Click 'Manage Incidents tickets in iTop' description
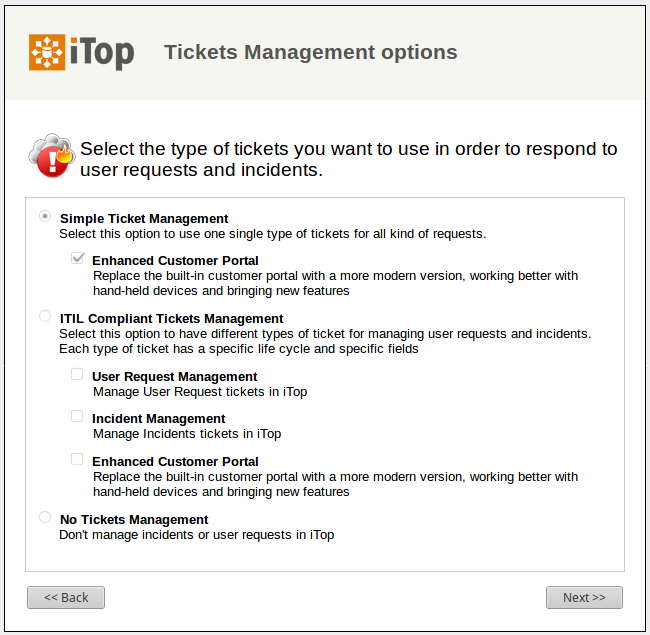 187,434
